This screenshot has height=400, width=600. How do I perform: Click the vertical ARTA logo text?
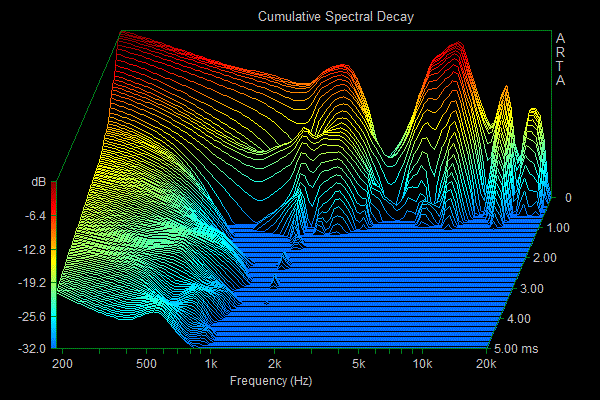click(x=560, y=59)
